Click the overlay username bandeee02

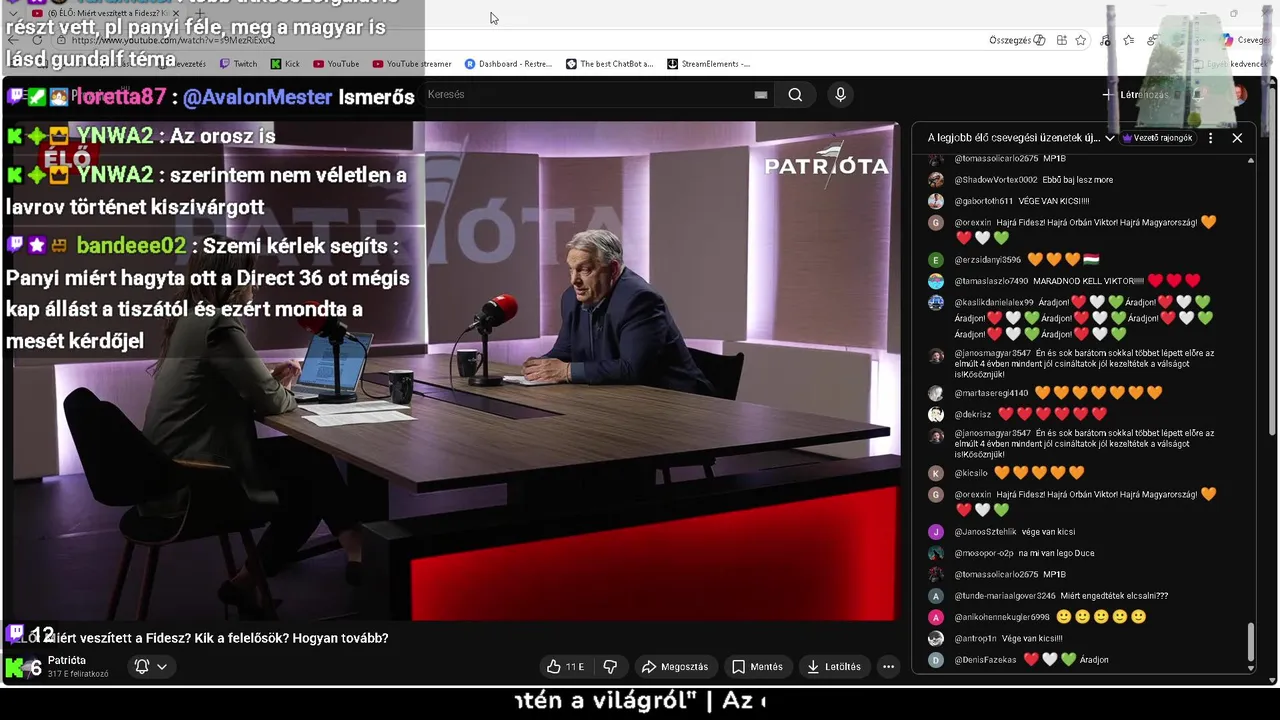pyautogui.click(x=131, y=246)
